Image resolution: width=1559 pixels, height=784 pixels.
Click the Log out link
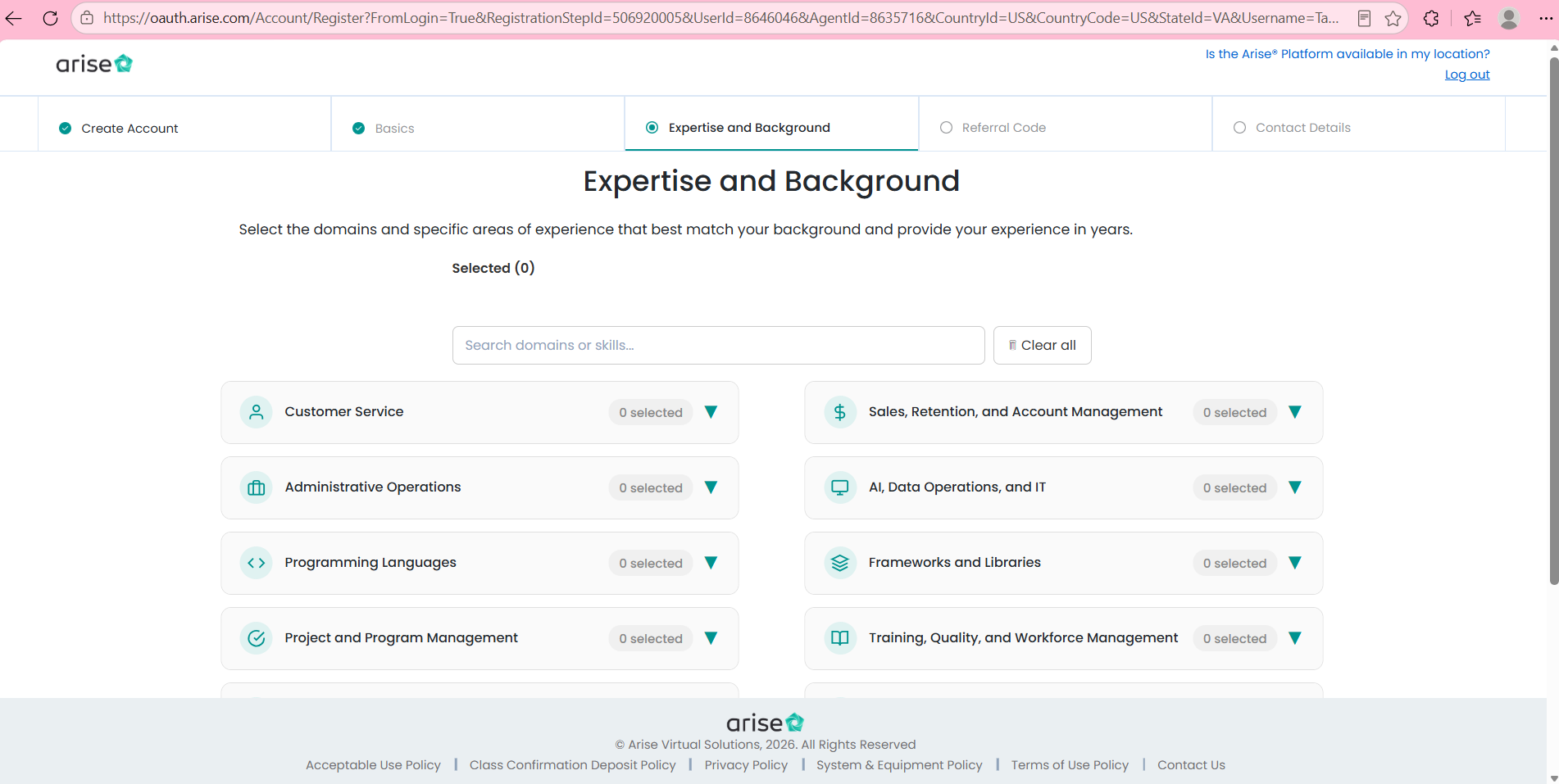(1467, 75)
